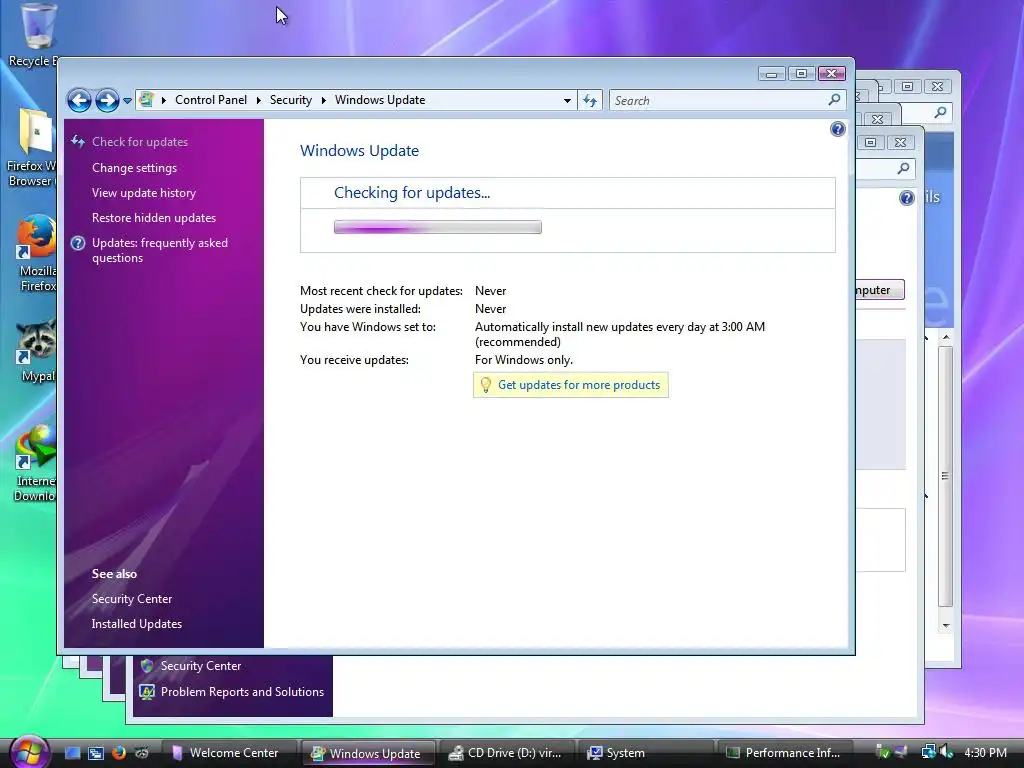
Task: Switch to Performance Inf... taskbar button
Action: tap(784, 753)
